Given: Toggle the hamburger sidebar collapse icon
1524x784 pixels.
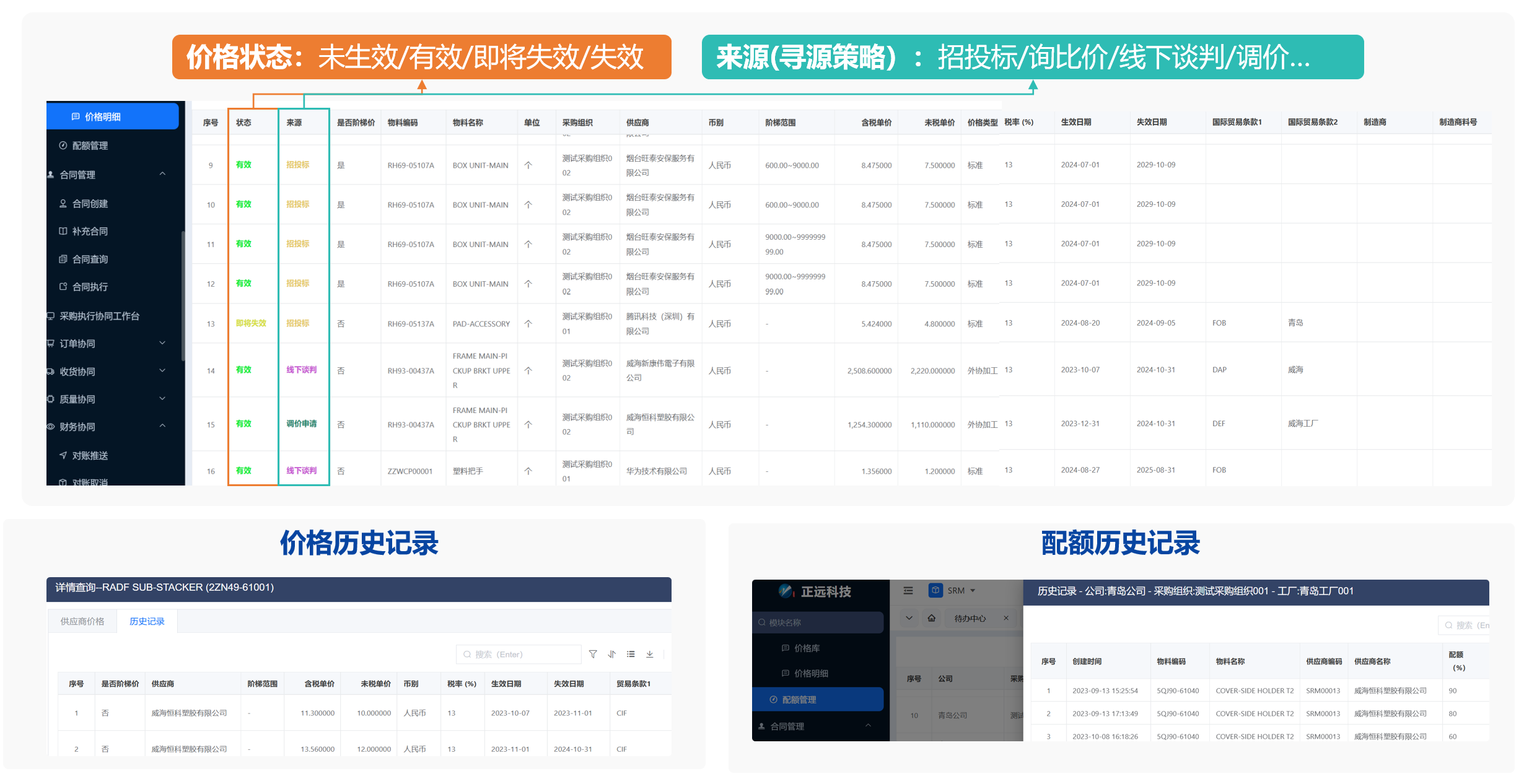Looking at the screenshot, I should tap(908, 591).
